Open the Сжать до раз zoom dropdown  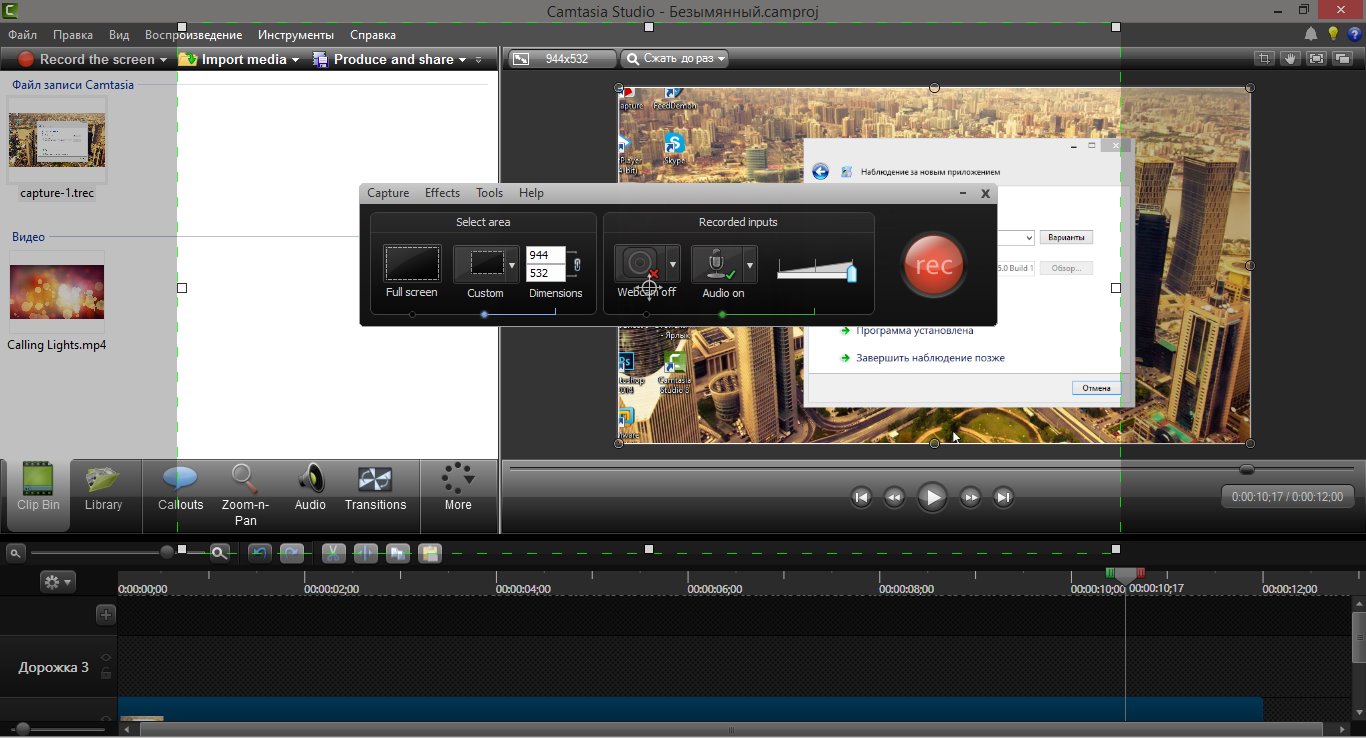point(674,59)
